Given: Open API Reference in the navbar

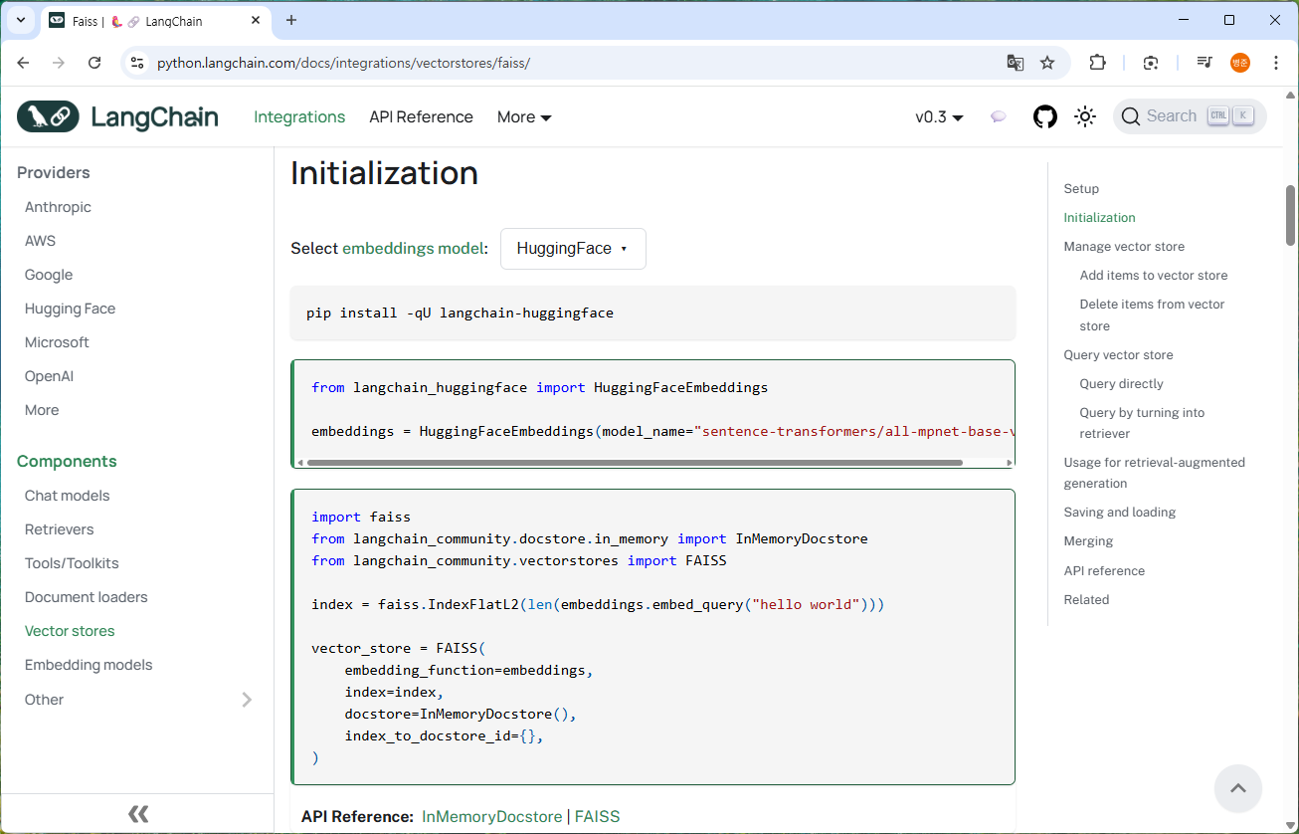Looking at the screenshot, I should coord(421,117).
